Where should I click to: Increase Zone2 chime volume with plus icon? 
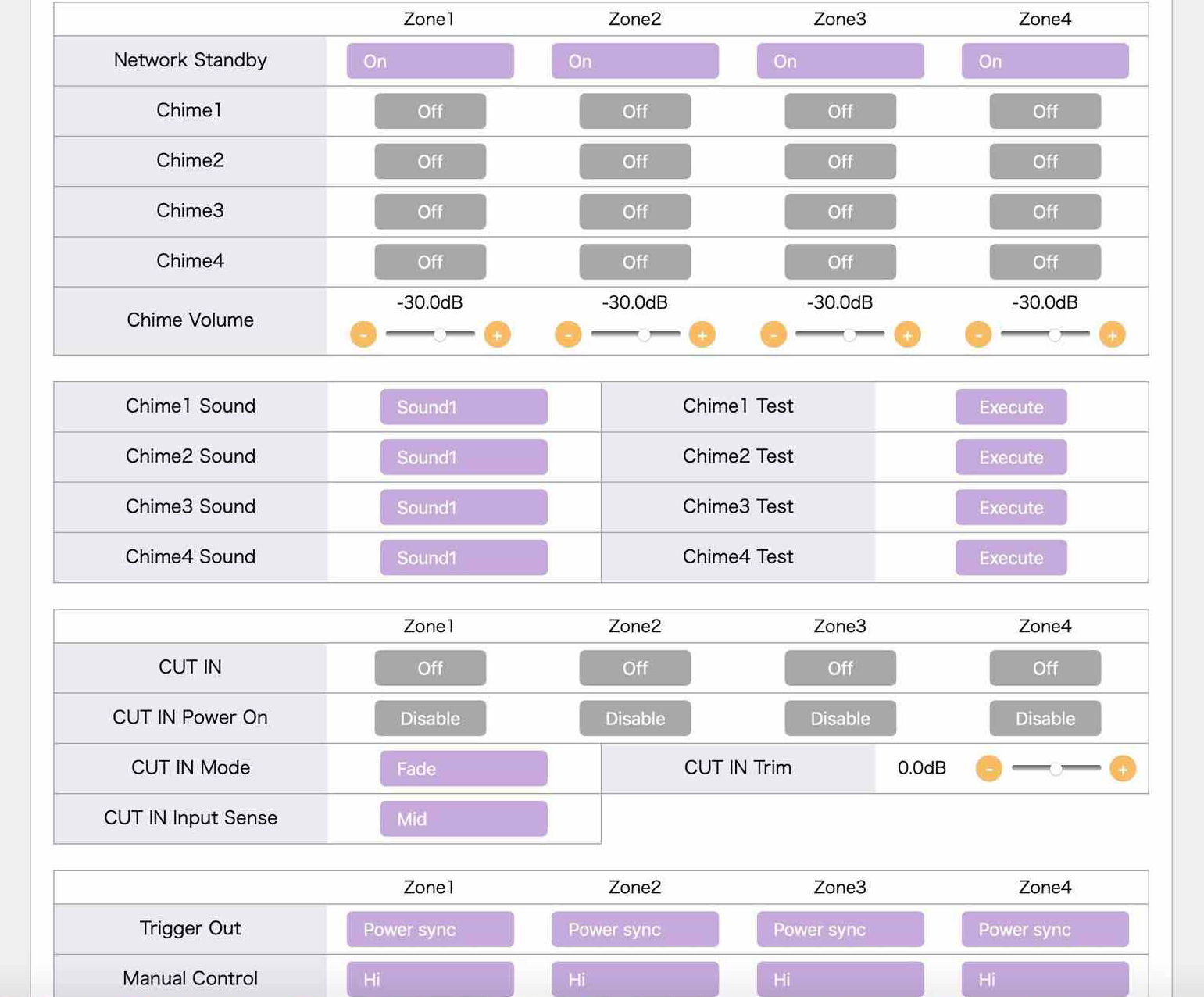pyautogui.click(x=702, y=334)
